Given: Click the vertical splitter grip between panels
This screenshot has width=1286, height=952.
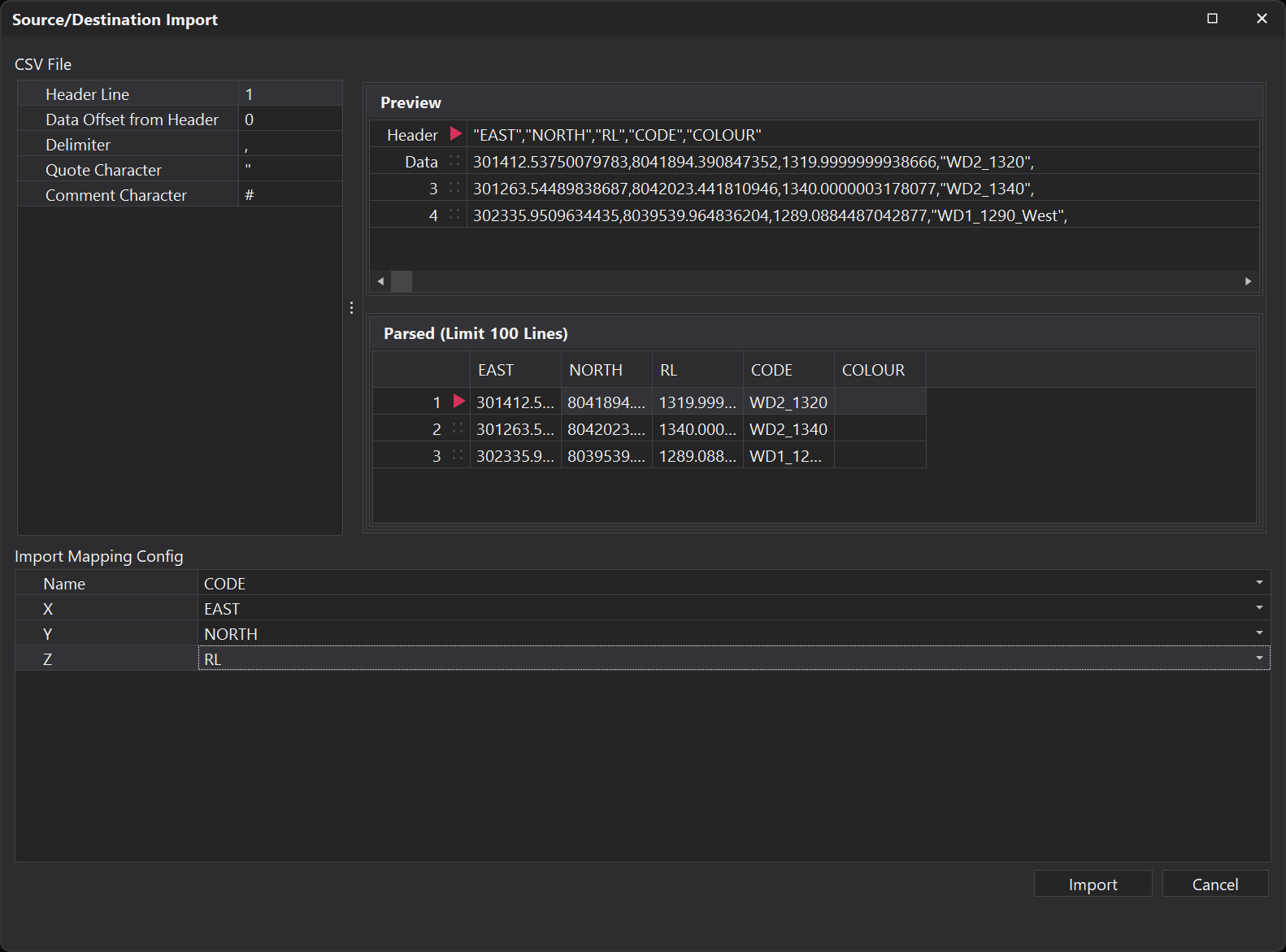Looking at the screenshot, I should tap(351, 307).
